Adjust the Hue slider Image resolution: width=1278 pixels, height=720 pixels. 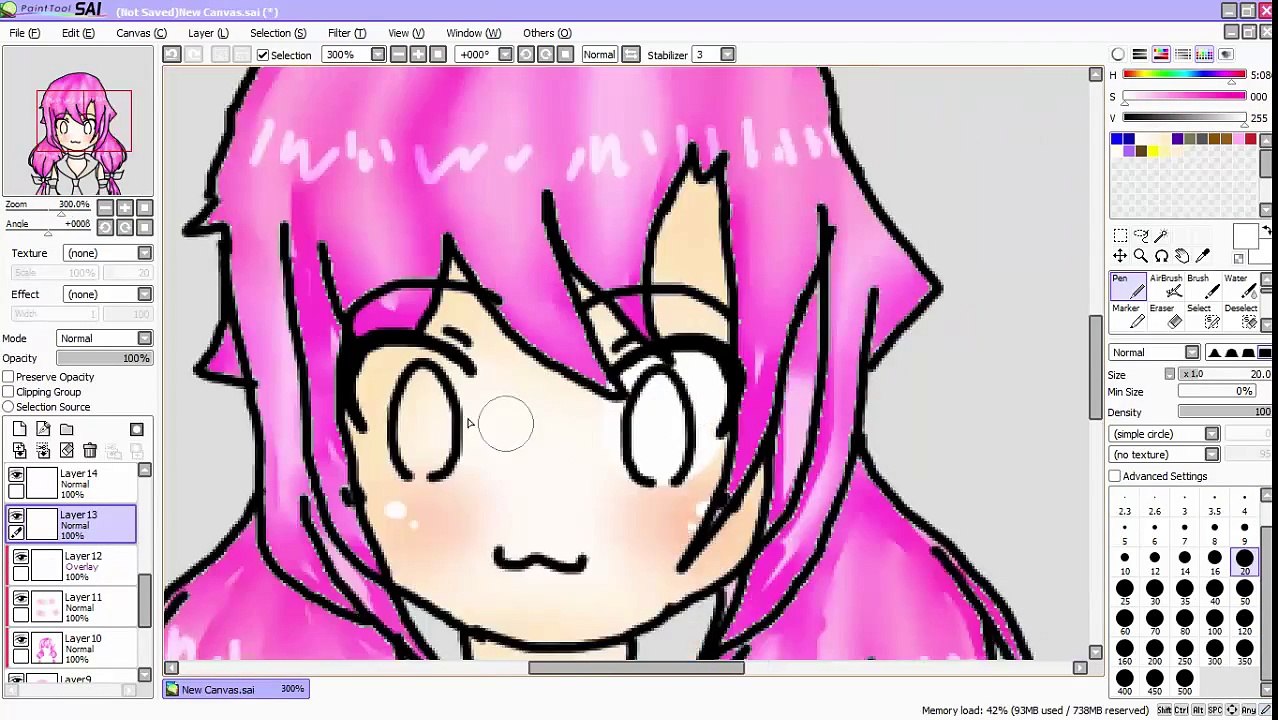pos(1185,75)
